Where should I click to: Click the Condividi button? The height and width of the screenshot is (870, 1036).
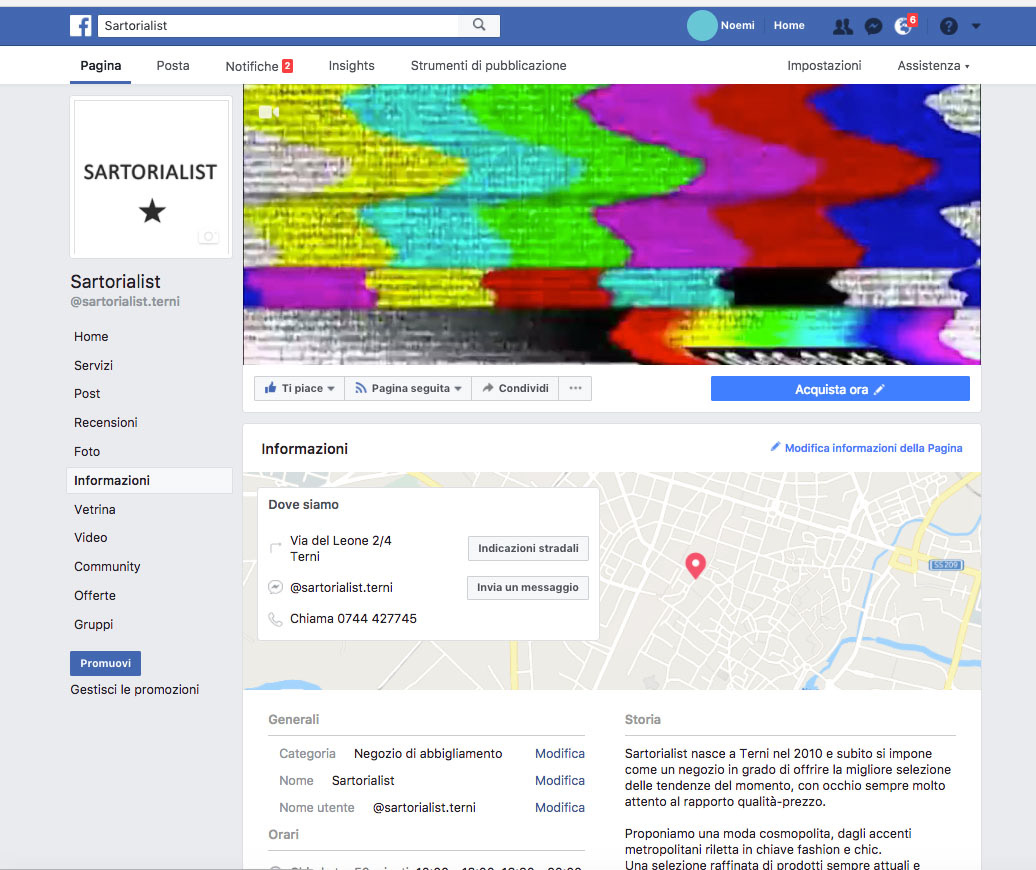(x=515, y=388)
